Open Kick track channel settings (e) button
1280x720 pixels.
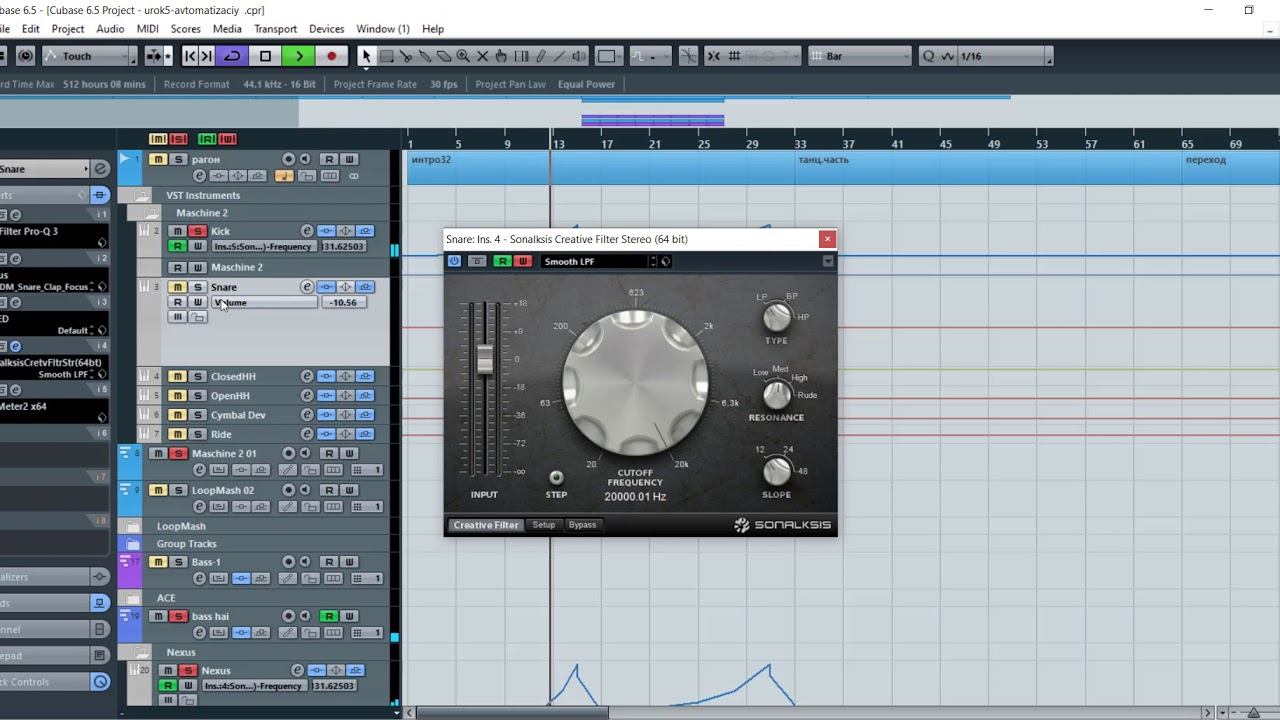[x=307, y=231]
